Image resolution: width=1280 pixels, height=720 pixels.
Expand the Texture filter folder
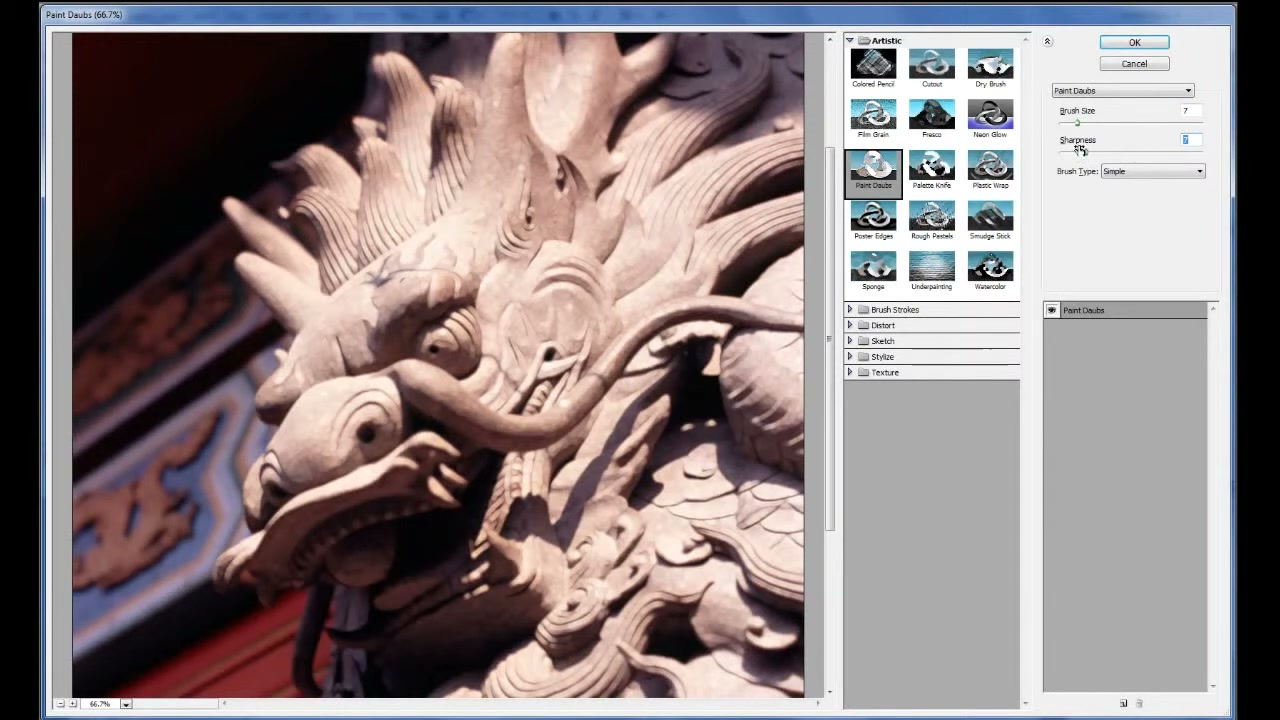pyautogui.click(x=850, y=372)
